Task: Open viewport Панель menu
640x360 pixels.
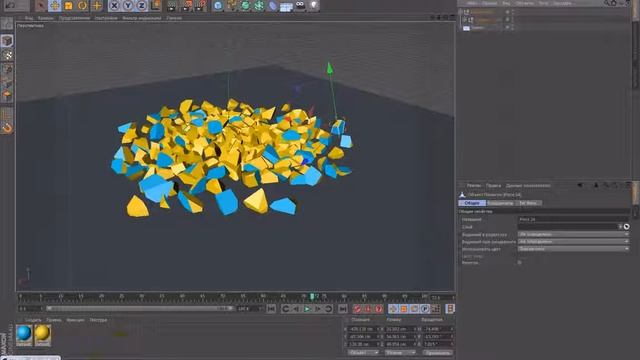Action: click(174, 18)
